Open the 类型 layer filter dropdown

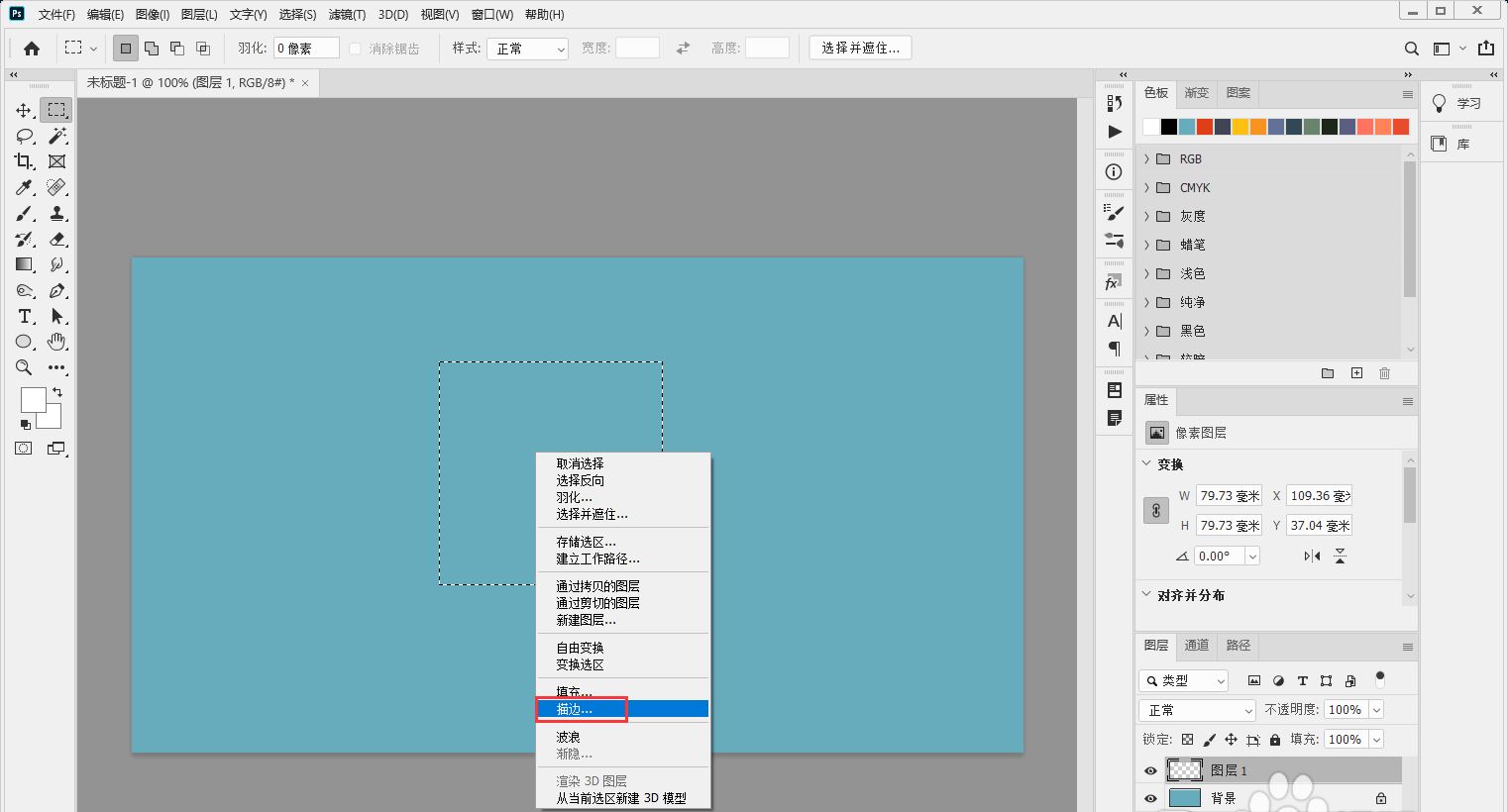pyautogui.click(x=1184, y=680)
